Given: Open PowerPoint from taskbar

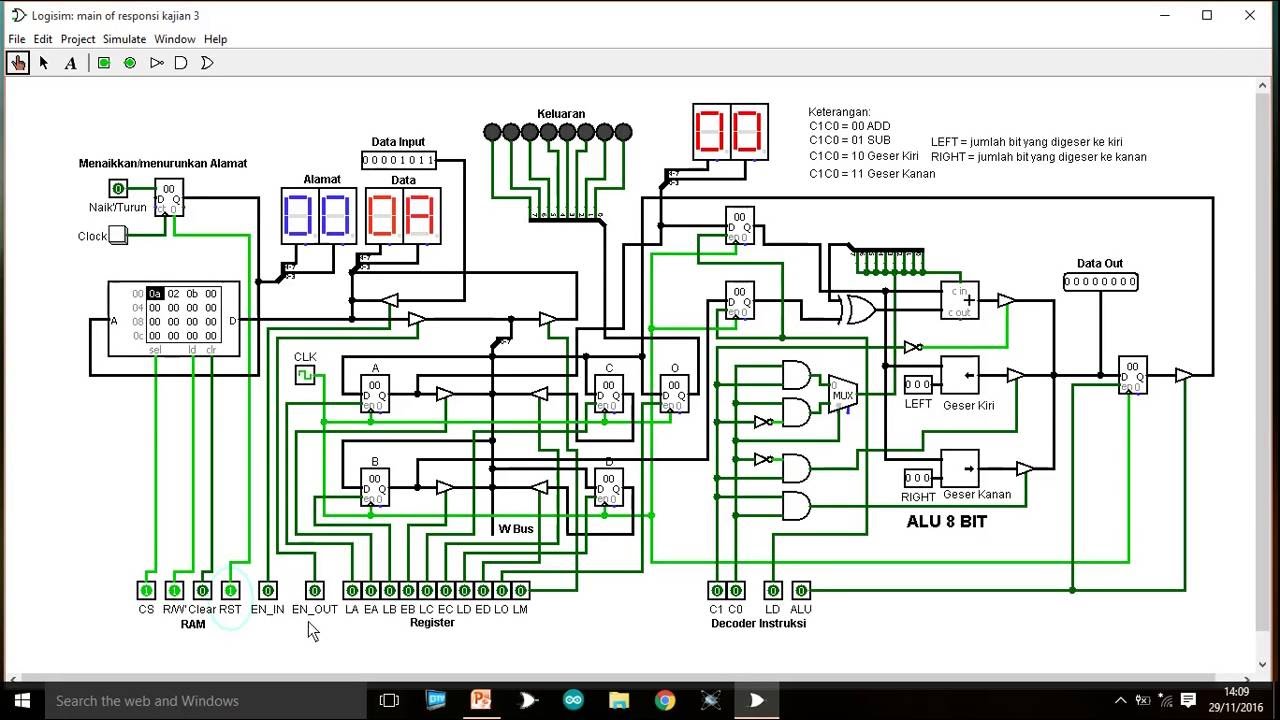Looking at the screenshot, I should point(481,700).
